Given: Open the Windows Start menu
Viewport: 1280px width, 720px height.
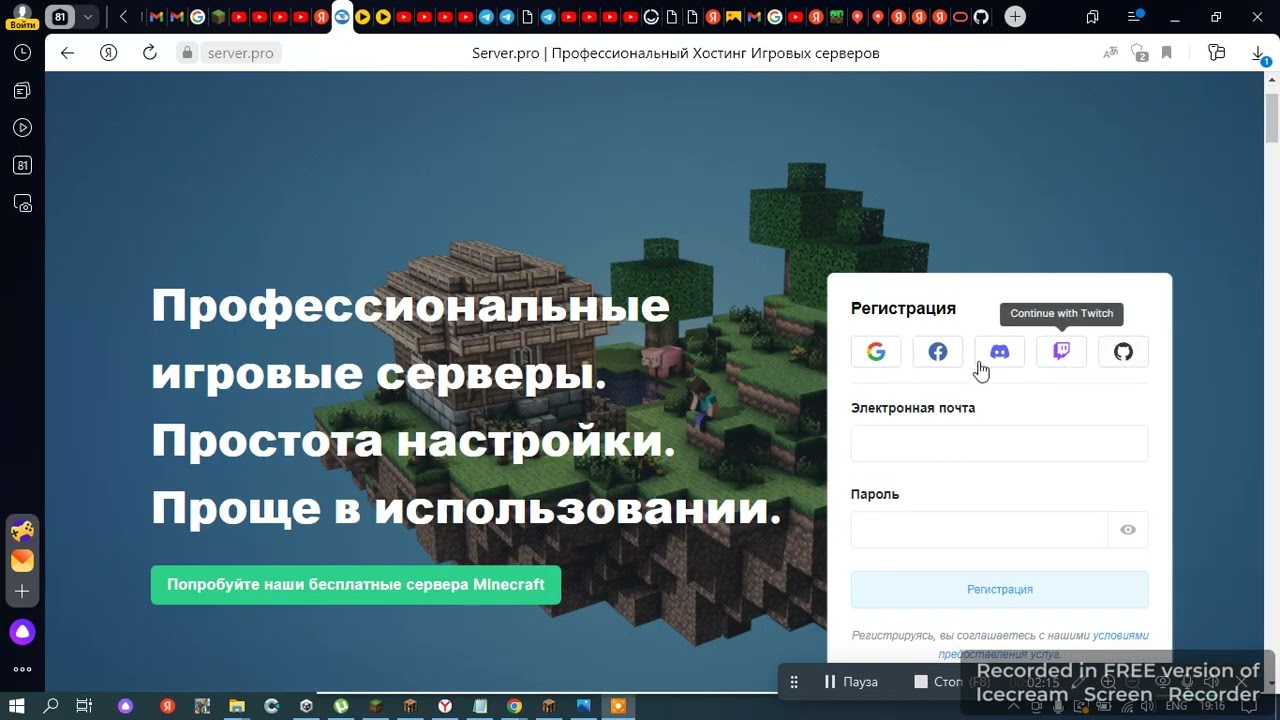Looking at the screenshot, I should click(16, 706).
